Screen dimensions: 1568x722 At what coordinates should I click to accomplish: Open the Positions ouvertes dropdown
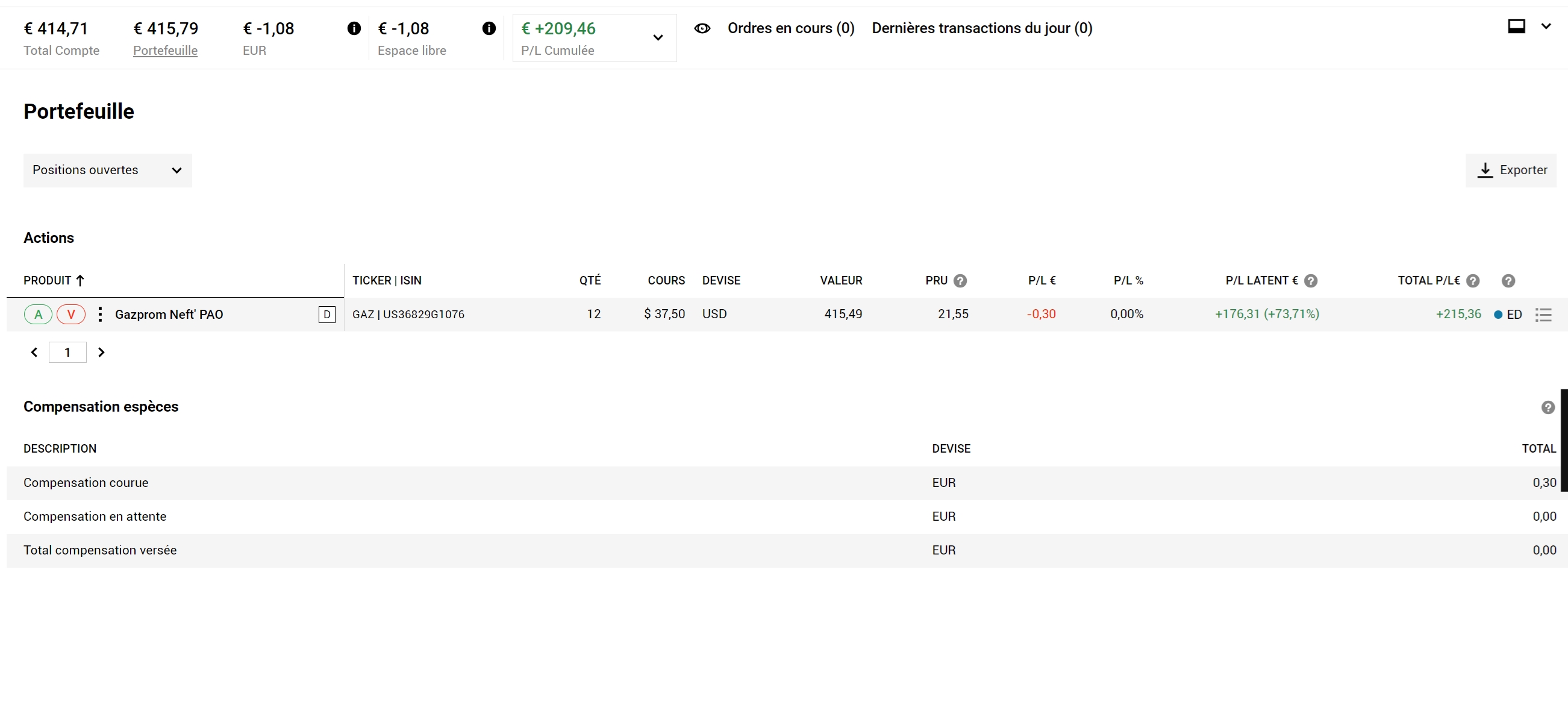point(107,170)
